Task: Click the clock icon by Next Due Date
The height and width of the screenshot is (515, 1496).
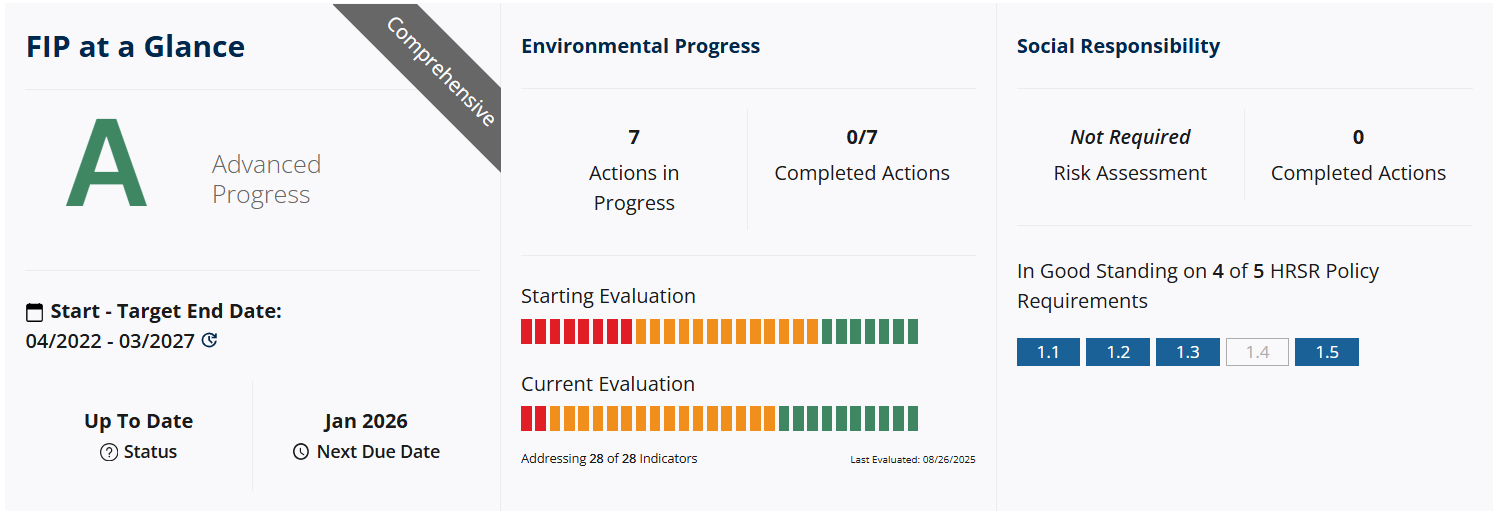Action: coord(301,452)
